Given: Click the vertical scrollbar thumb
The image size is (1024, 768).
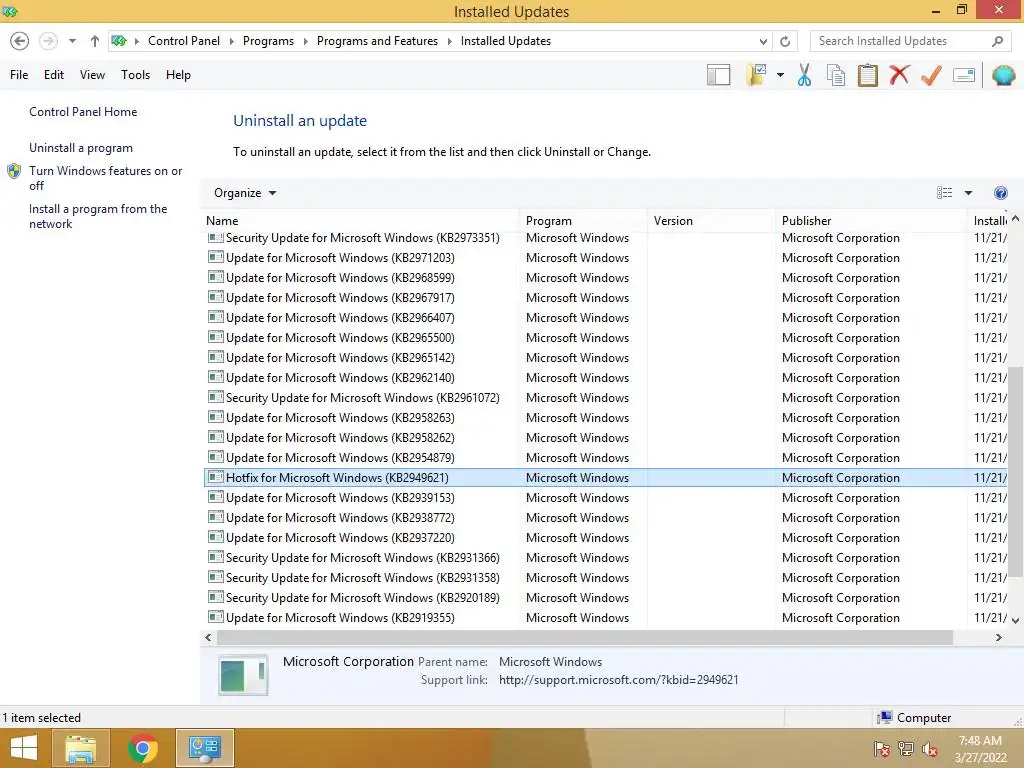Looking at the screenshot, I should click(x=1015, y=472).
